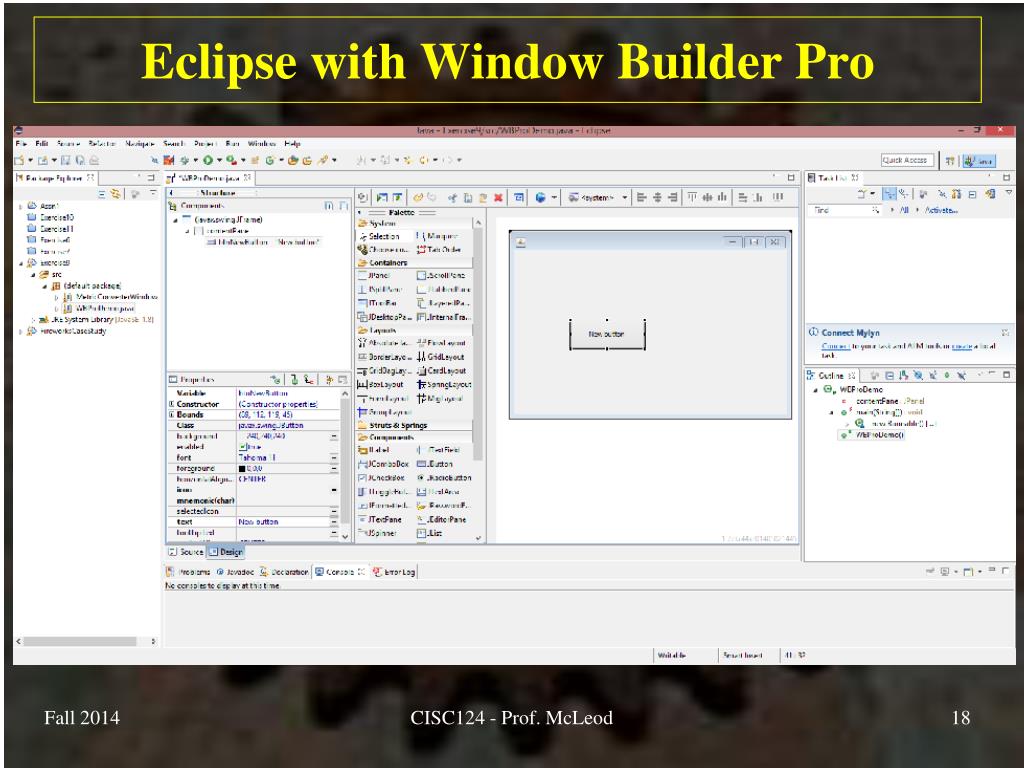Toggle the enabled property checkbox
This screenshot has width=1024, height=768.
pos(242,447)
